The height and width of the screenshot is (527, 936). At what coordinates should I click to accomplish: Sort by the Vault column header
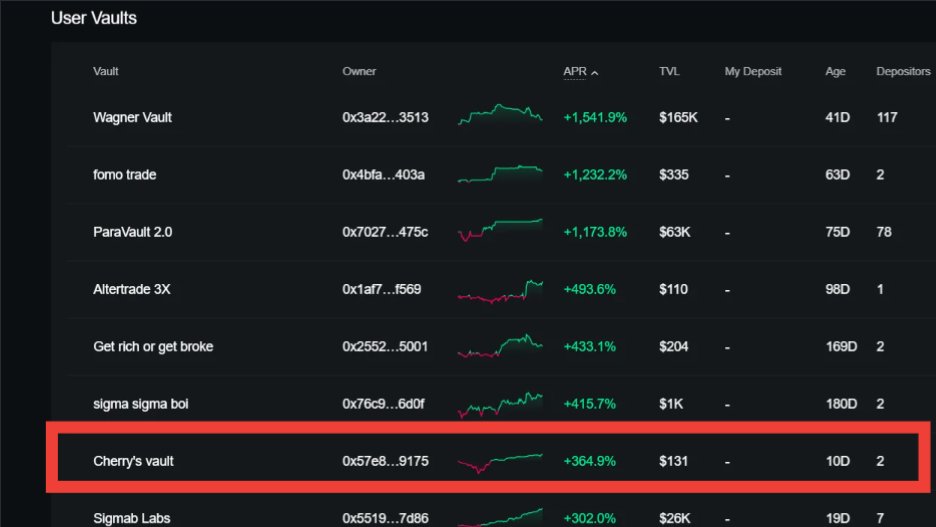(x=106, y=71)
